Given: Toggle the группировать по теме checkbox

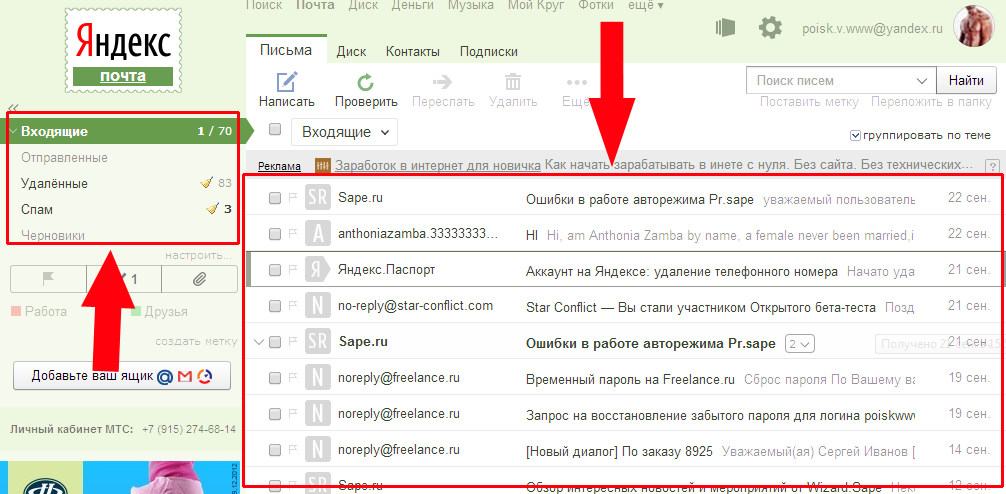Looking at the screenshot, I should 855,135.
